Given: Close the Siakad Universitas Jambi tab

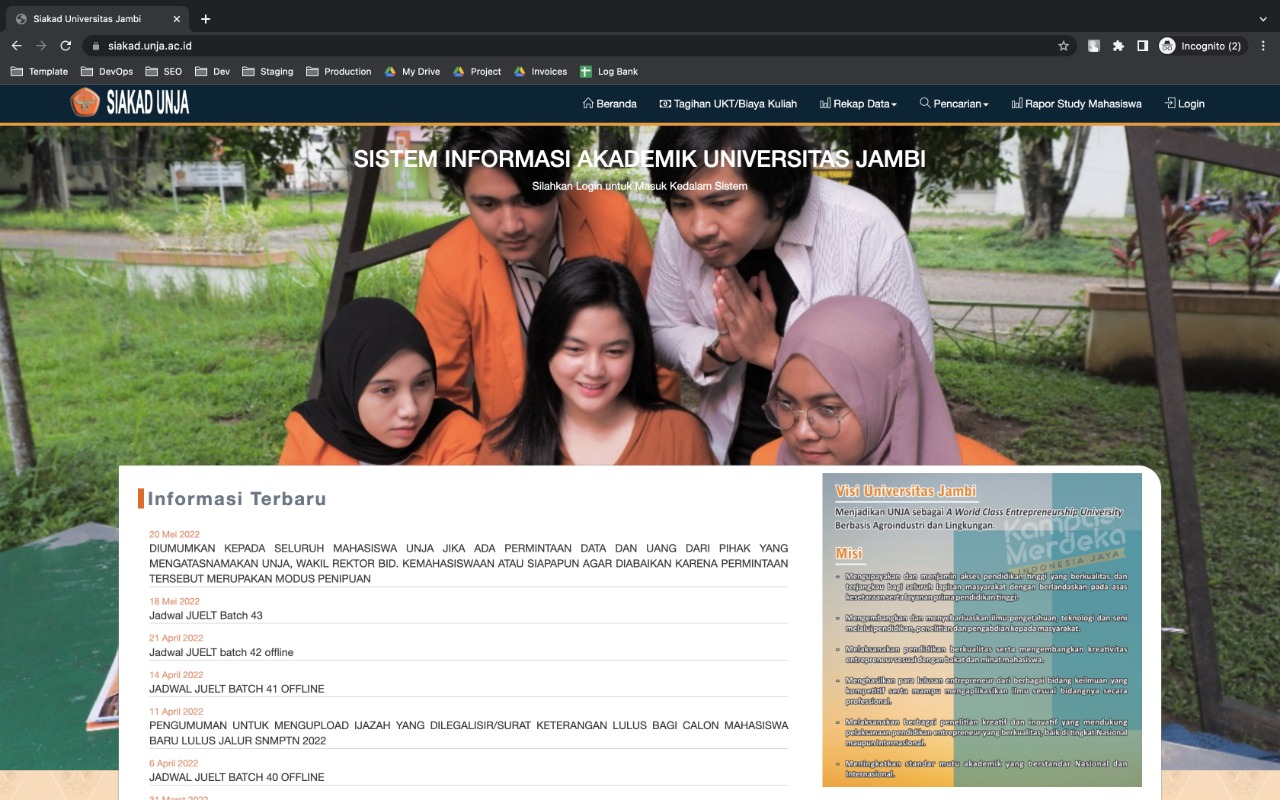Looking at the screenshot, I should click(x=176, y=19).
